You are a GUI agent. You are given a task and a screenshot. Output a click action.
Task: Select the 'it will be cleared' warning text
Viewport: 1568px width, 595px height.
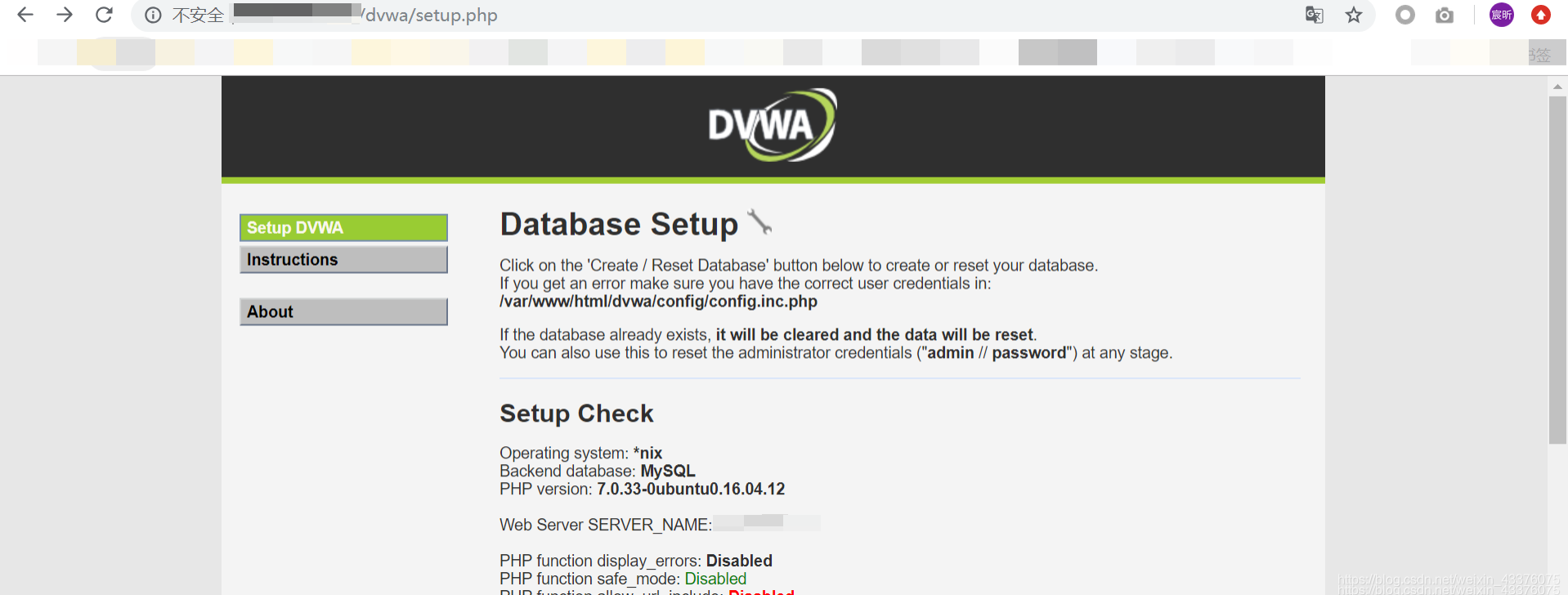pyautogui.click(x=875, y=335)
